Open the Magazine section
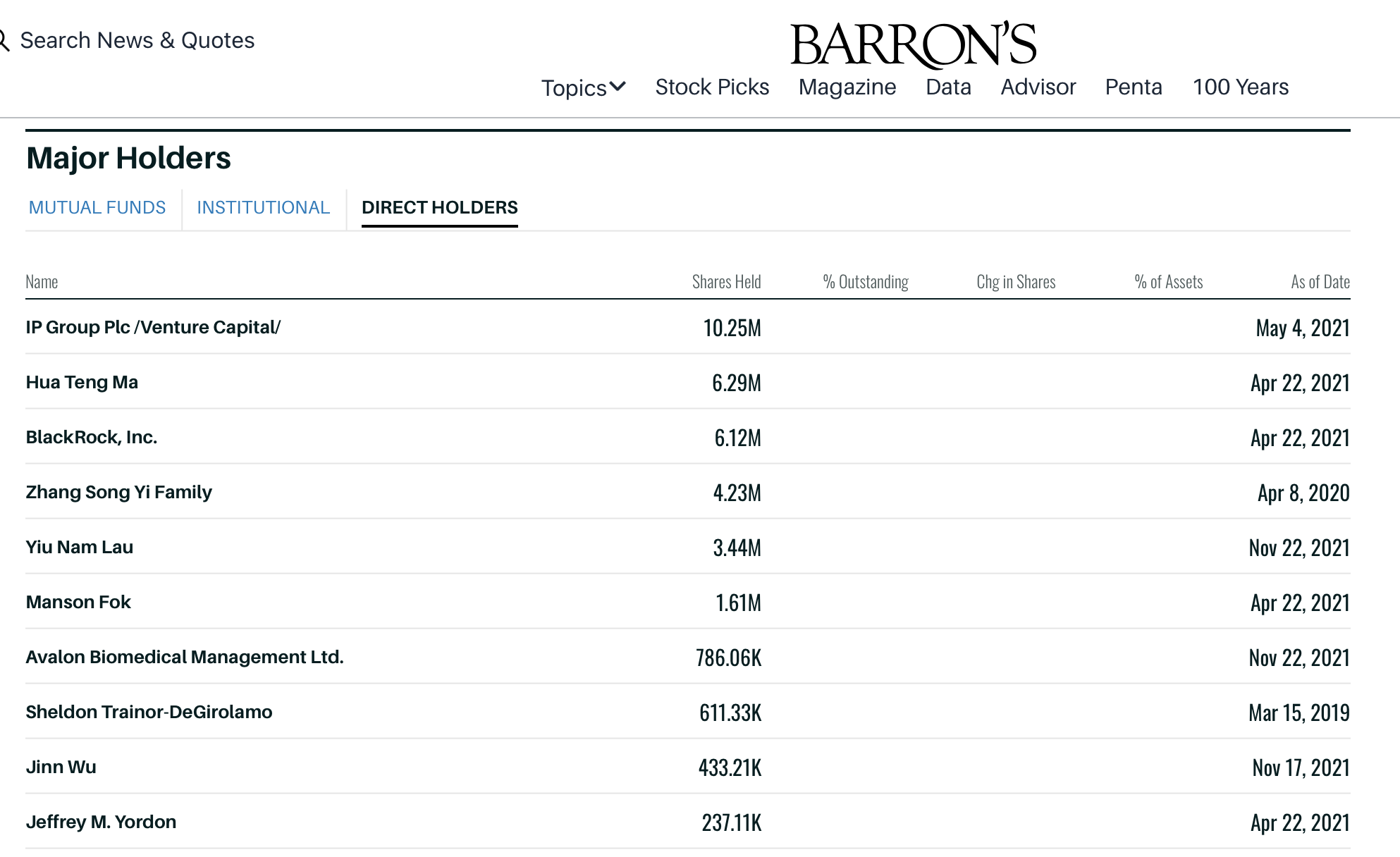 pos(847,87)
